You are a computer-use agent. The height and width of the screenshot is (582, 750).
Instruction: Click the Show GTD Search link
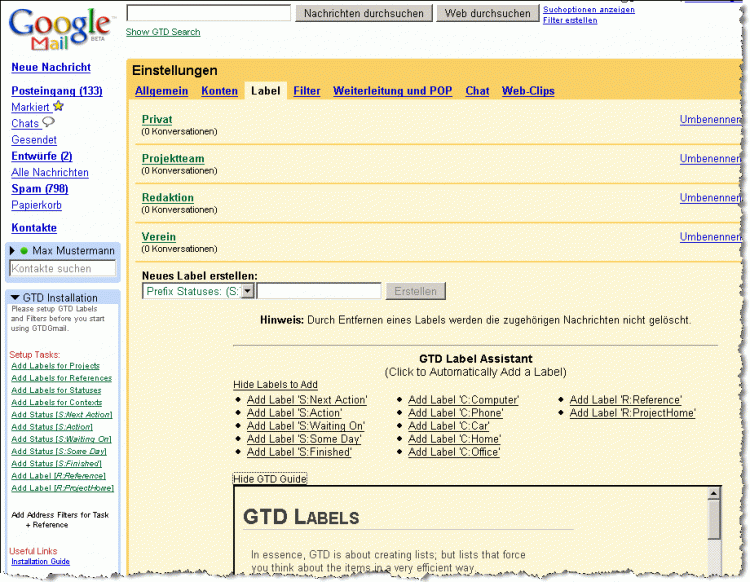pyautogui.click(x=163, y=32)
